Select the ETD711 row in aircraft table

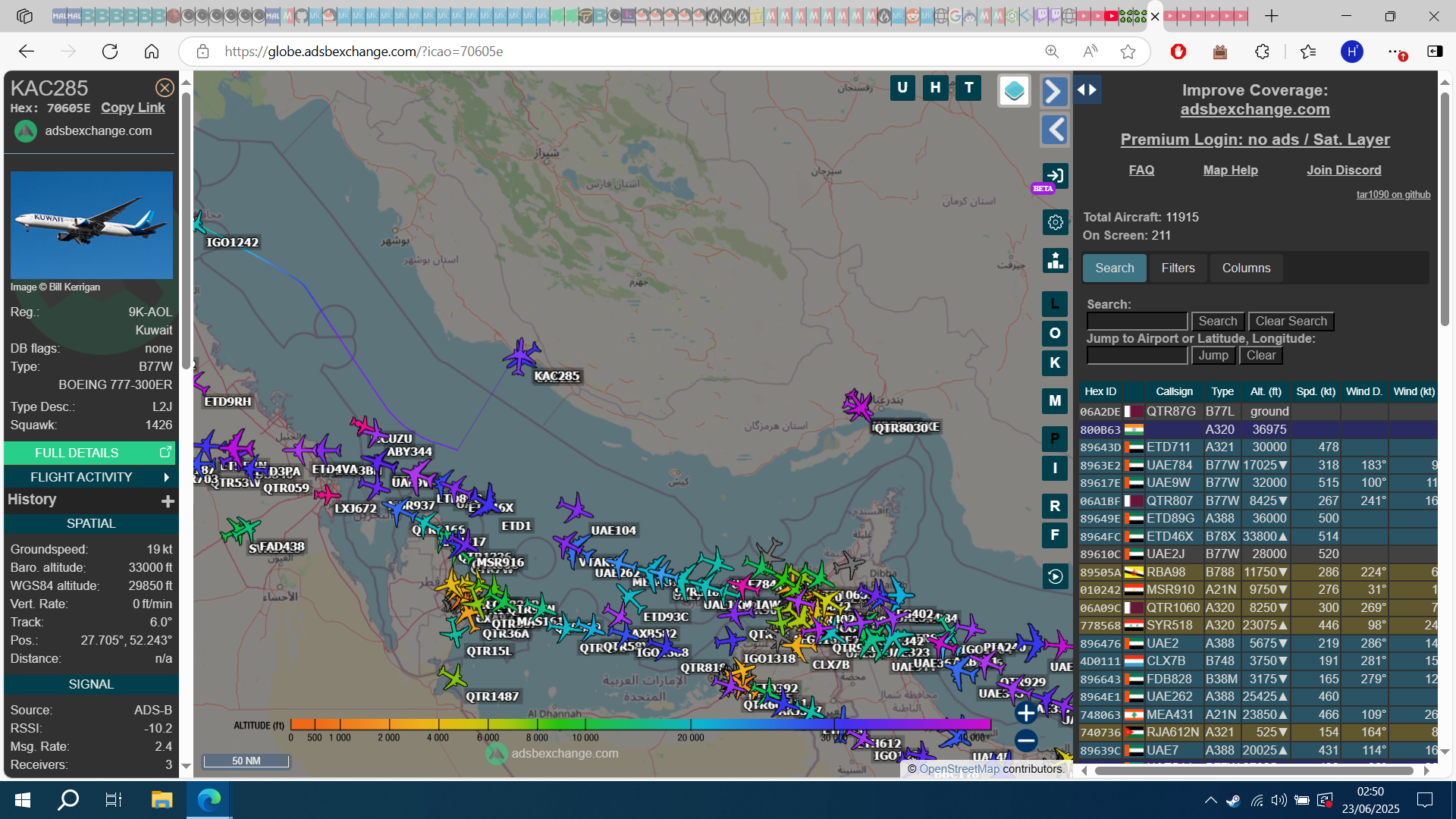tap(1258, 447)
